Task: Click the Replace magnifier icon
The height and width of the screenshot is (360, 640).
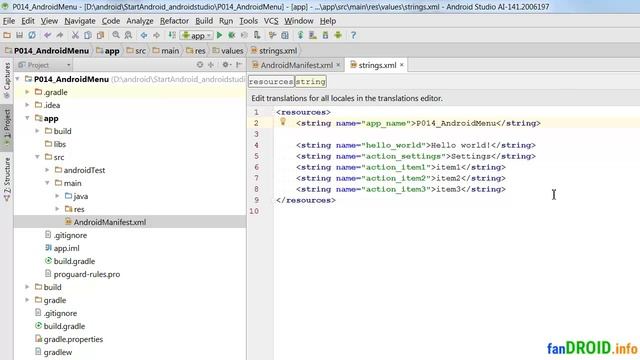Action: 128,36
